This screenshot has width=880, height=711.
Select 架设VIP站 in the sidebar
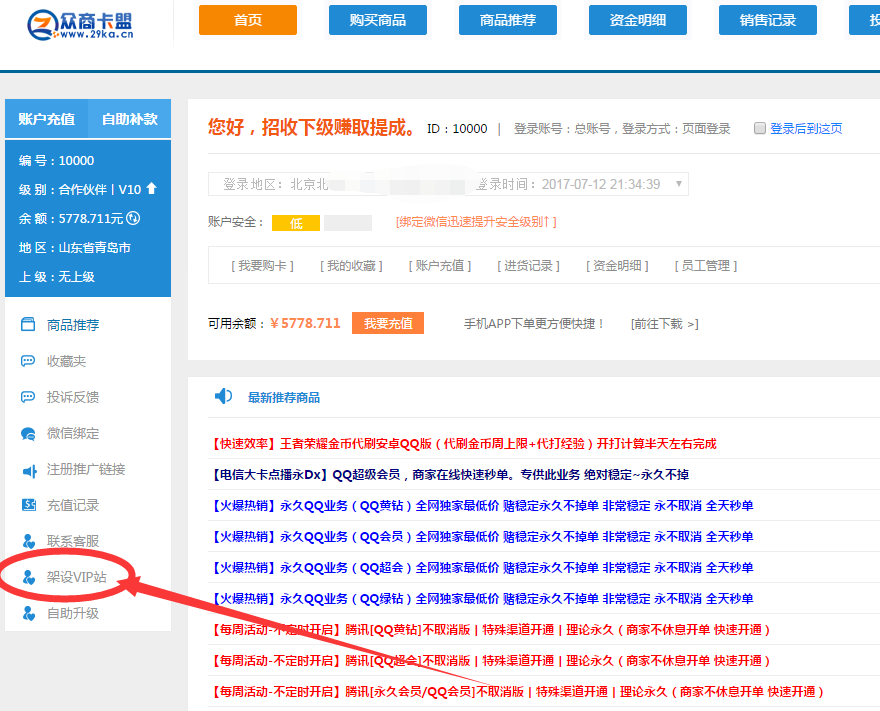point(77,577)
